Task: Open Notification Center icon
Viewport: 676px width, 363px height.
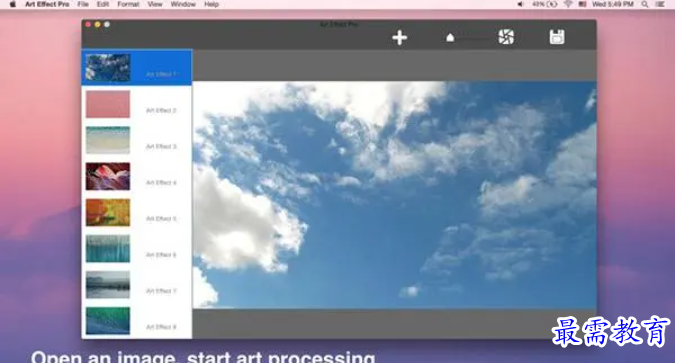Action: [660, 4]
